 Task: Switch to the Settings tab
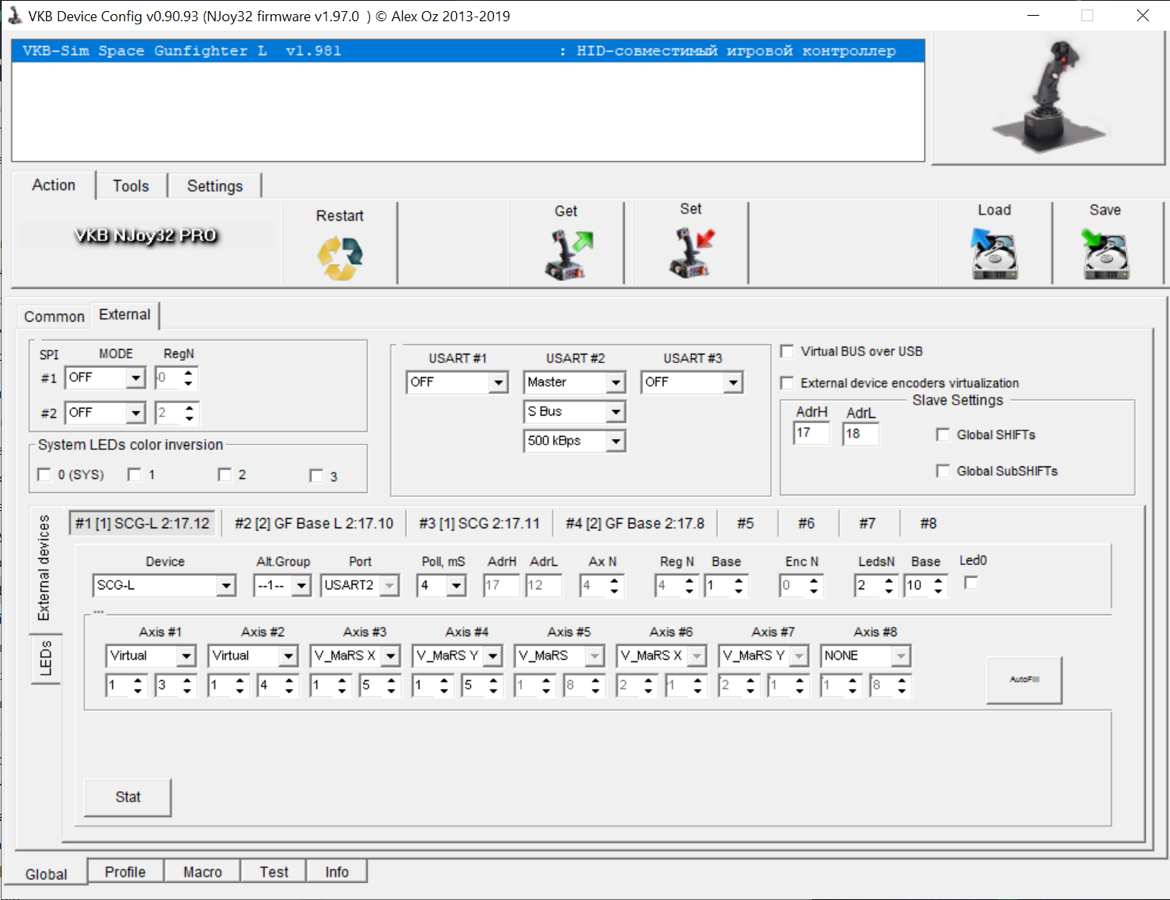tap(215, 186)
